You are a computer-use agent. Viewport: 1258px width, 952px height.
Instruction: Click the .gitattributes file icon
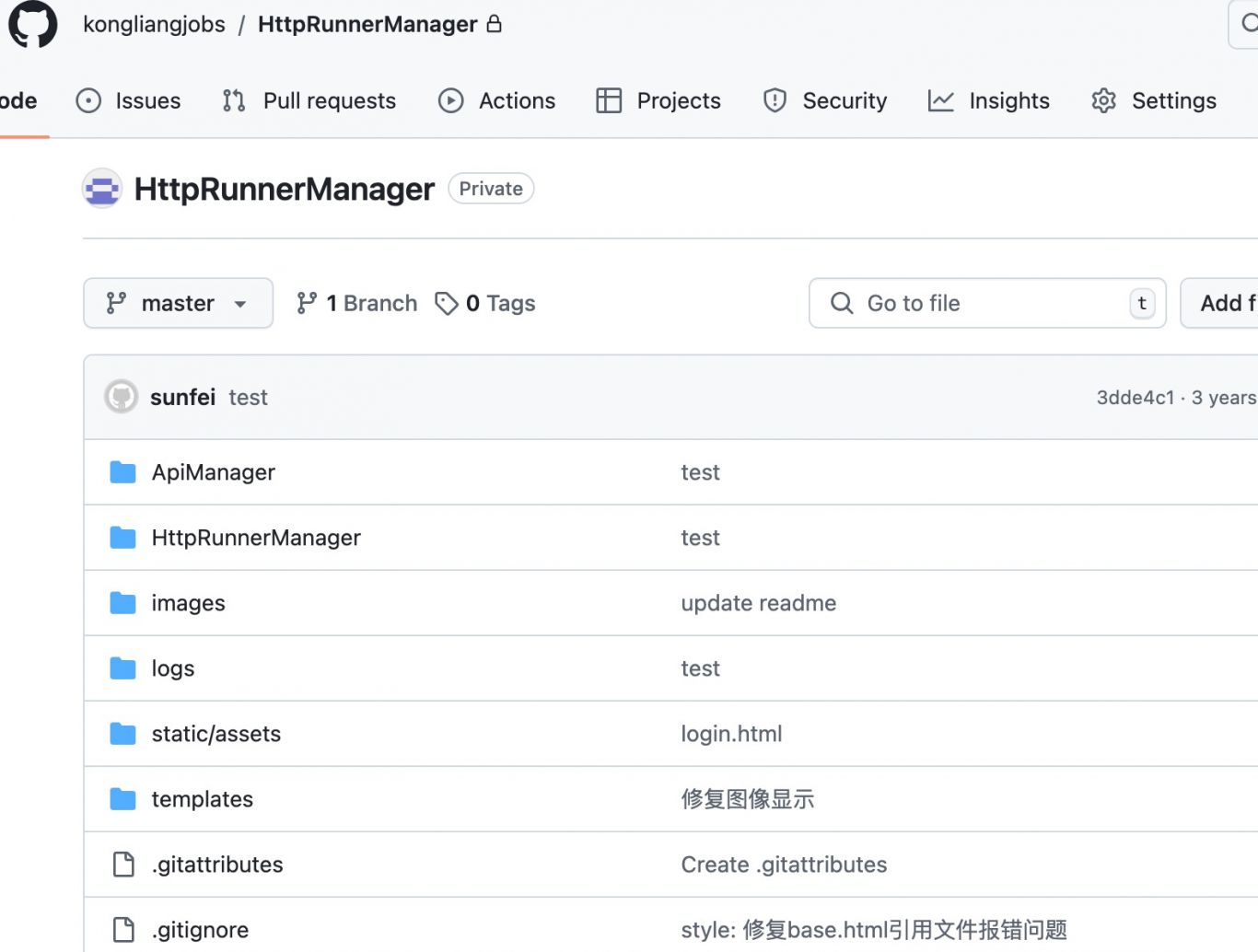(x=123, y=865)
